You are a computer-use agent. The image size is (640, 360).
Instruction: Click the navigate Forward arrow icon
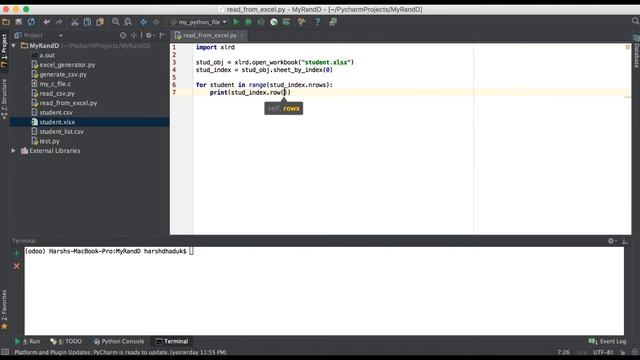(156, 22)
